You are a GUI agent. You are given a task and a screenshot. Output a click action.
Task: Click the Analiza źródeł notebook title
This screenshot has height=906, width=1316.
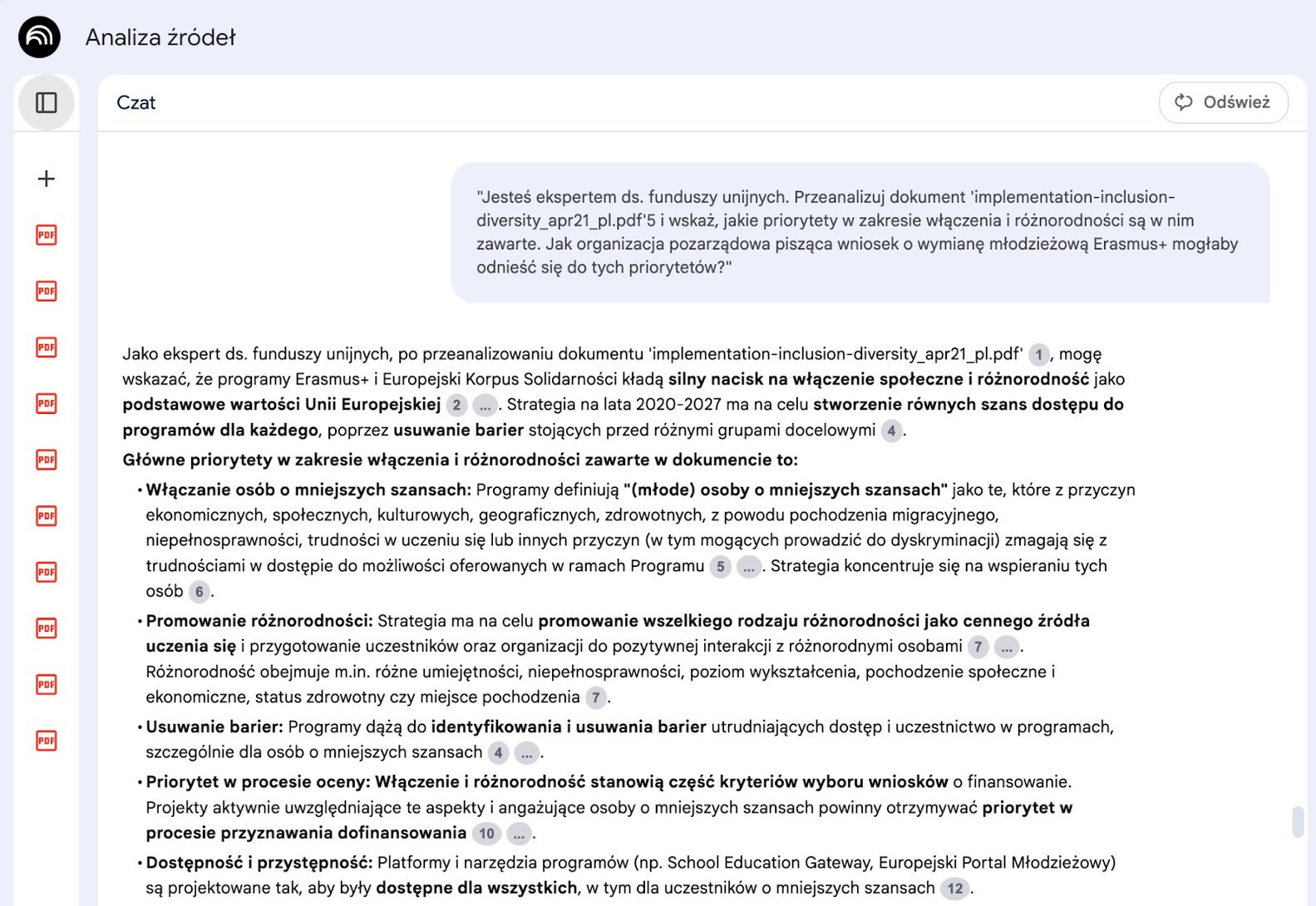[x=160, y=37]
